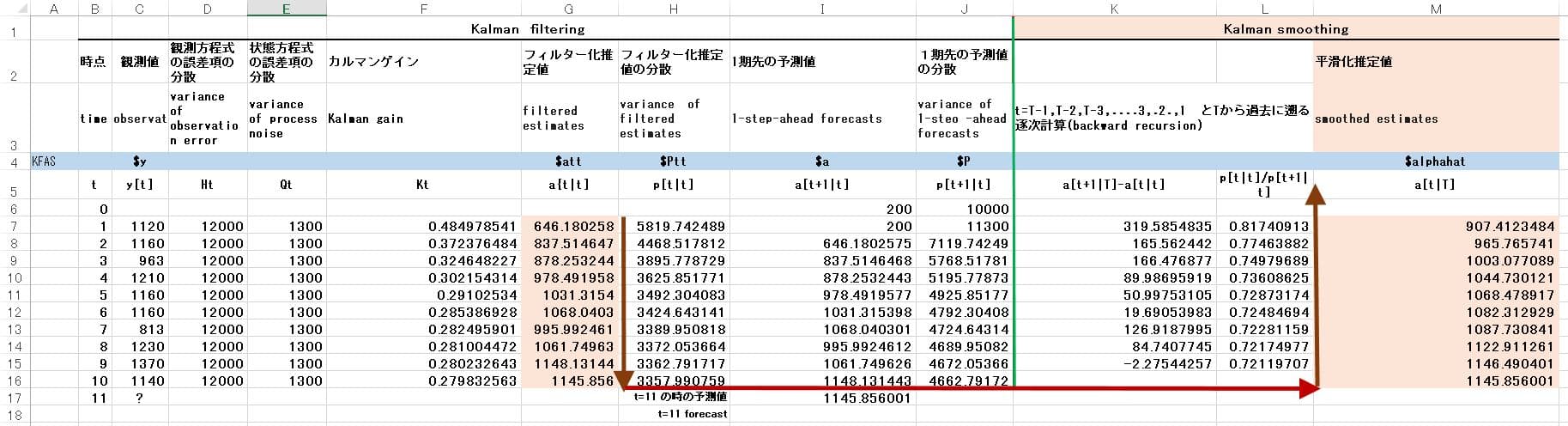Click Kalman gain value 0.484978541

point(472,227)
